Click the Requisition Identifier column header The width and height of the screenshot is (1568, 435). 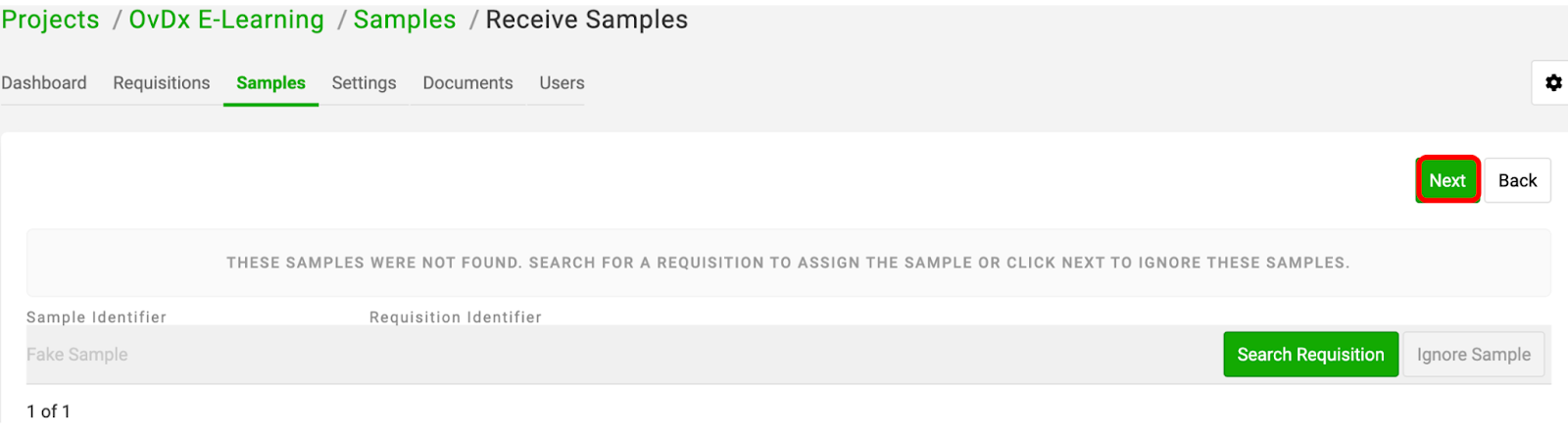coord(456,317)
